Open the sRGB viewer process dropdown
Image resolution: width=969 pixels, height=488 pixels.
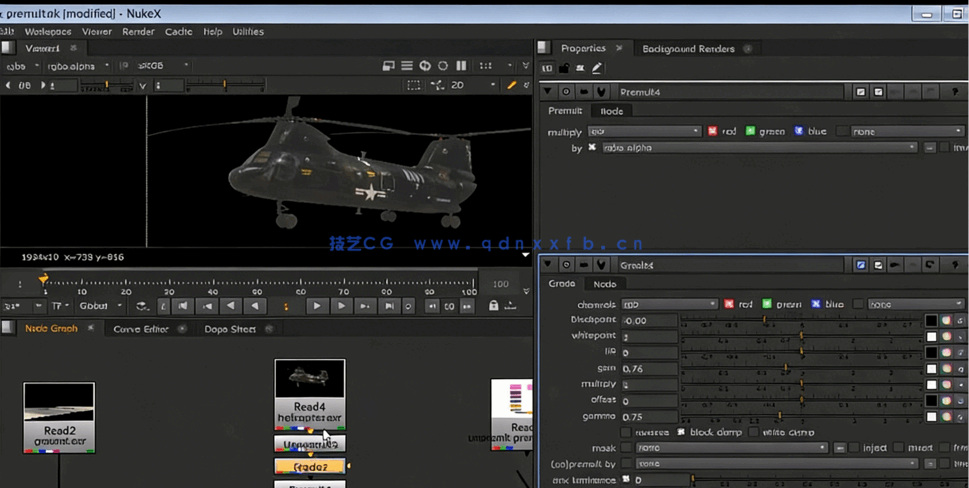[x=162, y=65]
